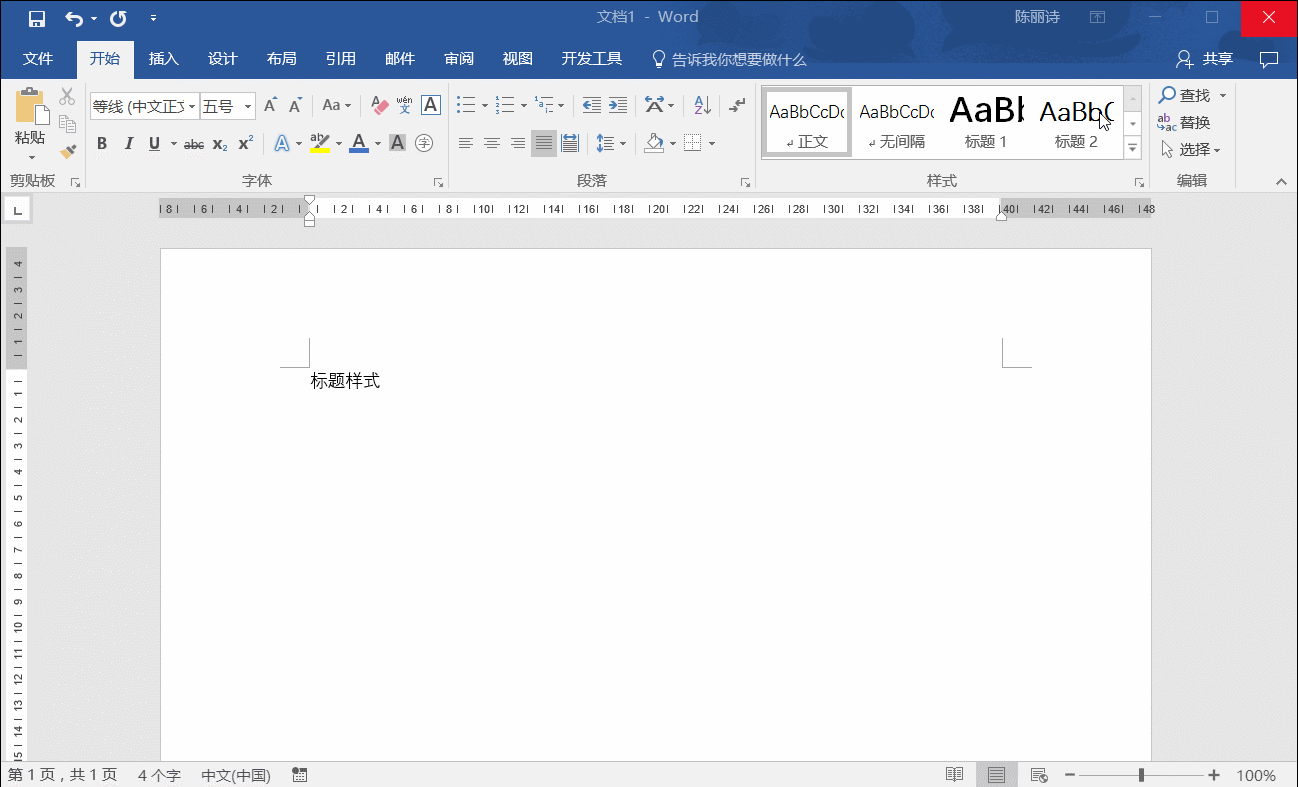Image resolution: width=1298 pixels, height=787 pixels.
Task: Apply the 无间隔 style
Action: 897,122
